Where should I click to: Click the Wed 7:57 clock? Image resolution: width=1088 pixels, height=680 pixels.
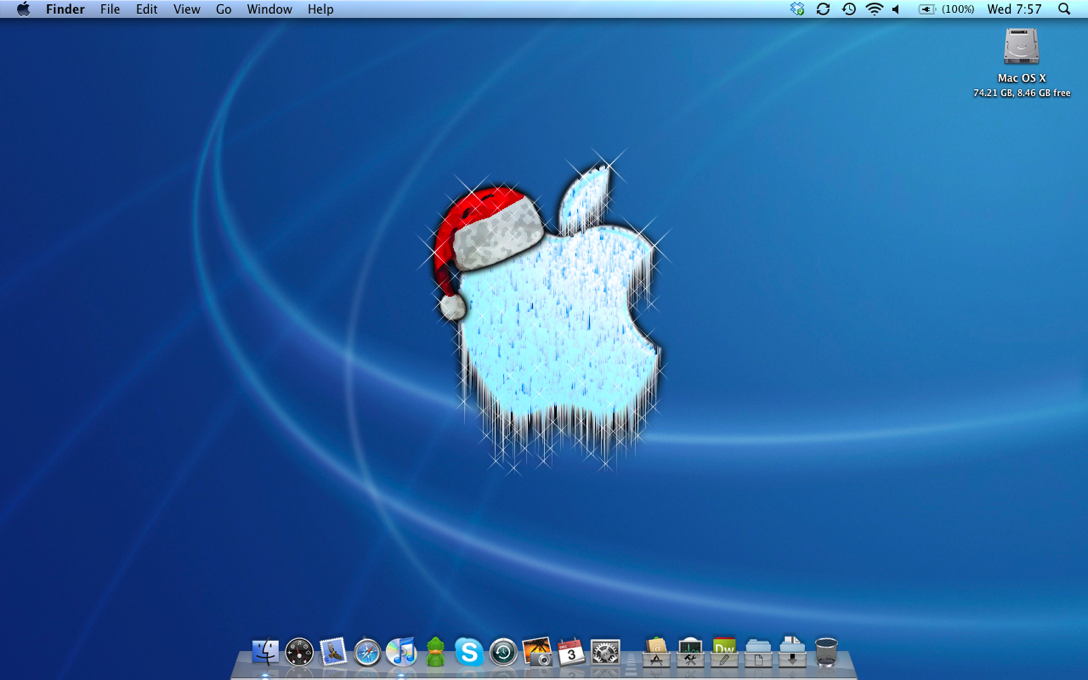[x=1014, y=9]
